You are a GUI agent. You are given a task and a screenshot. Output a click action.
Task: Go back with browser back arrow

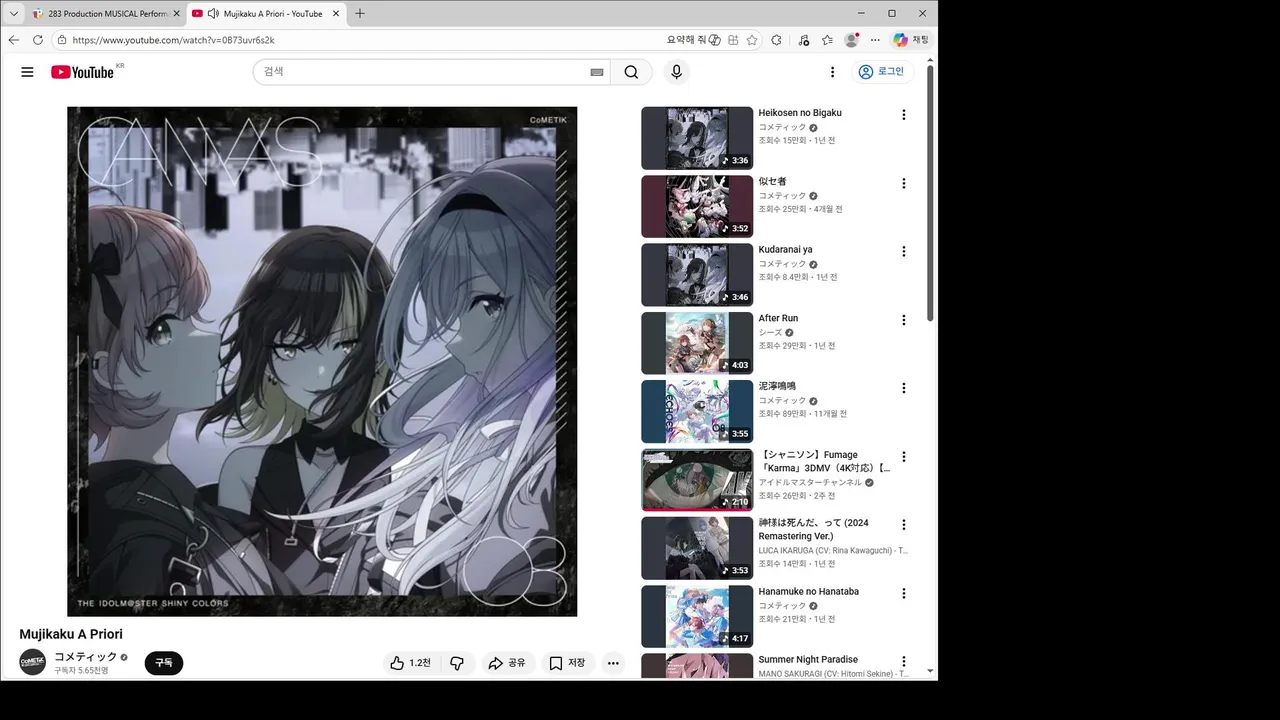point(14,40)
